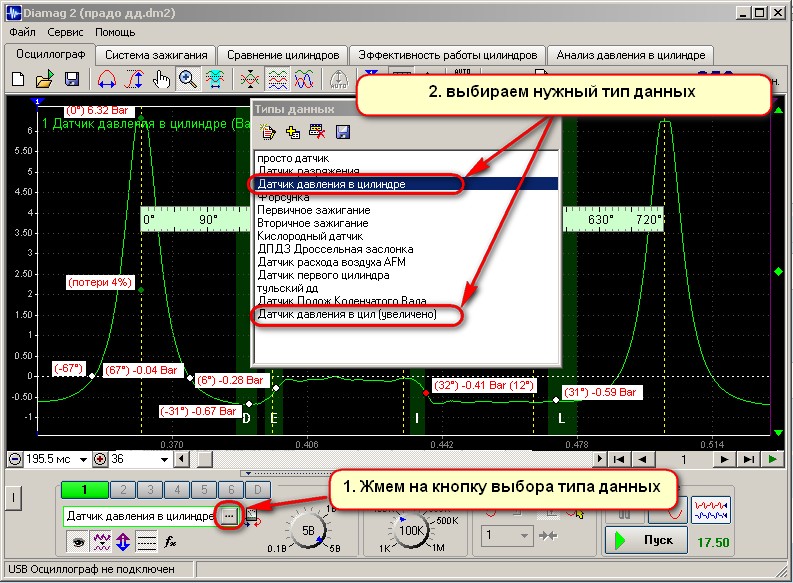Screen dimensions: 793x583
Task: Jump to the first frame
Action: pyautogui.click(x=618, y=460)
